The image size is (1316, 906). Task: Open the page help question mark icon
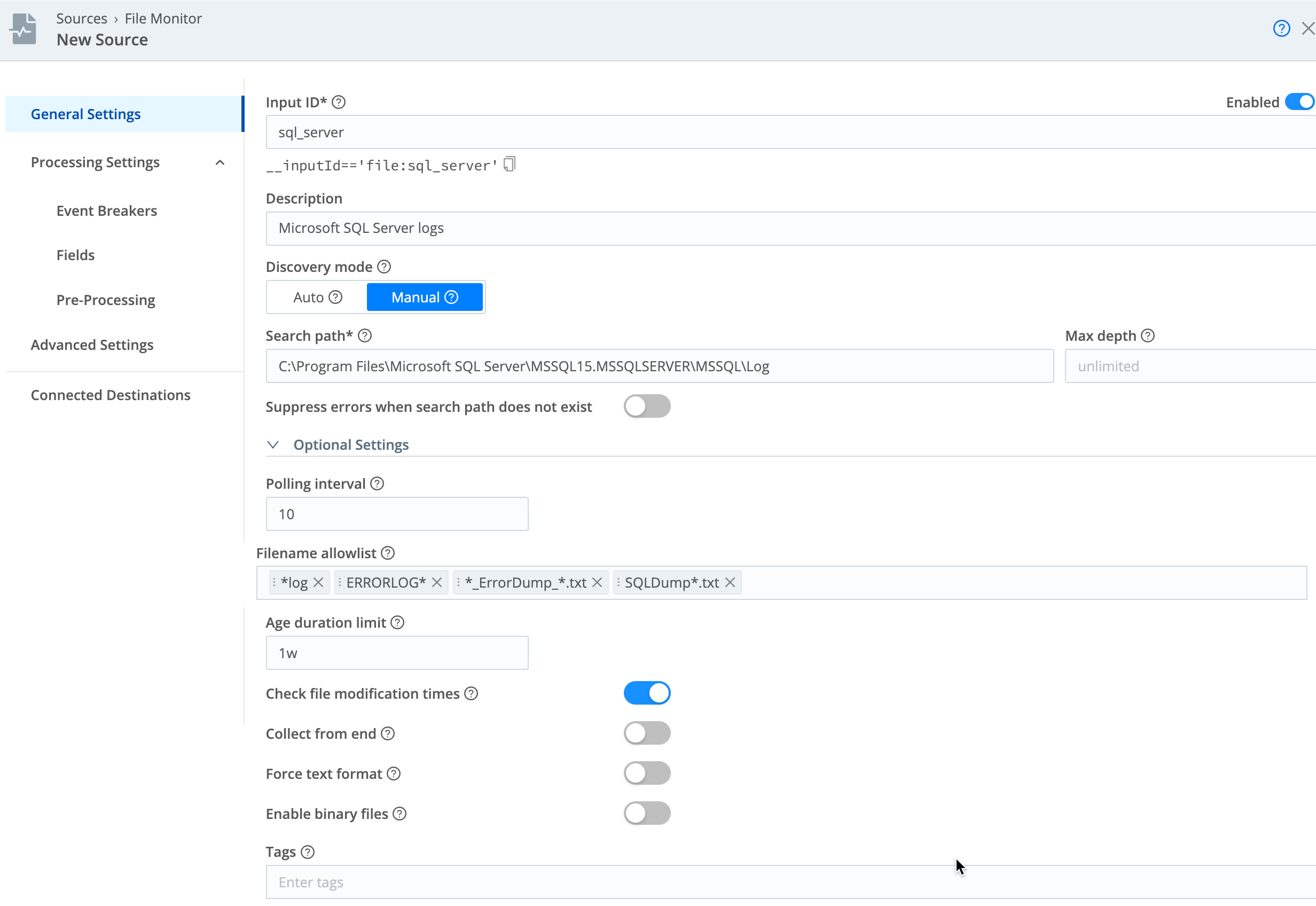pos(1281,28)
